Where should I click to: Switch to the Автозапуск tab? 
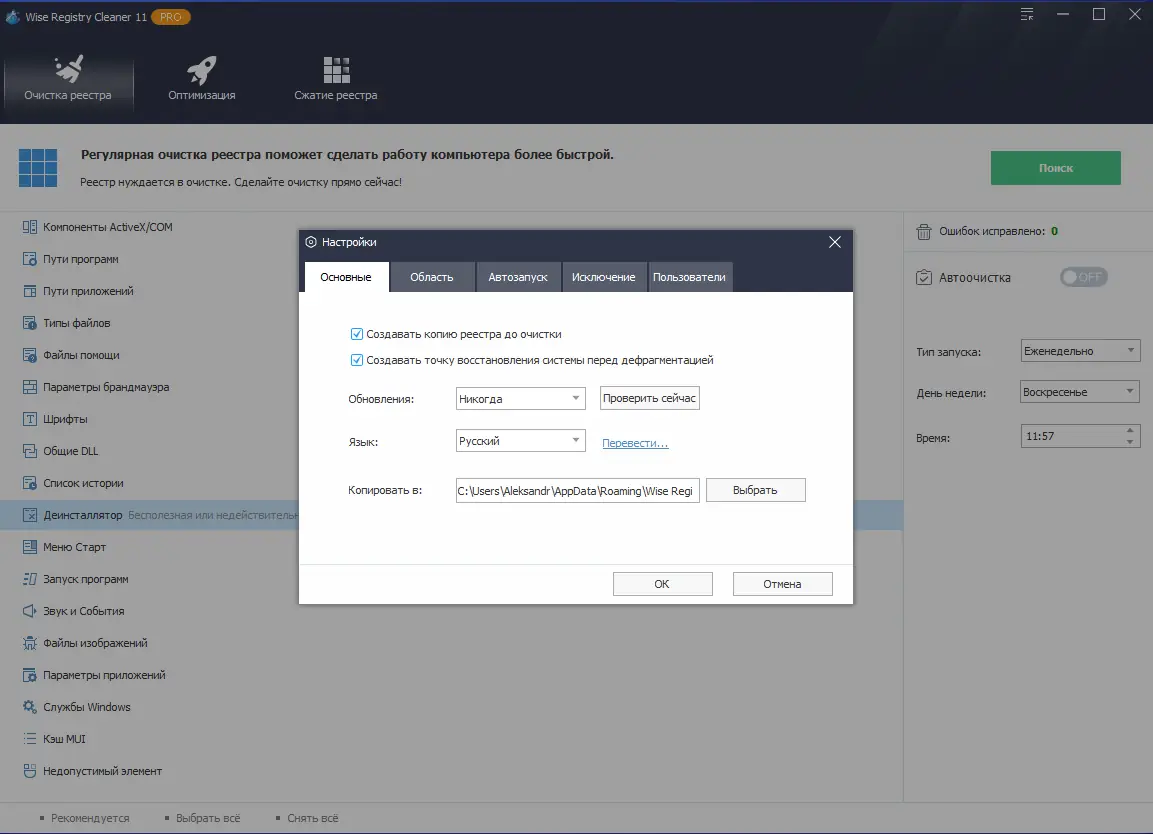pyautogui.click(x=518, y=277)
